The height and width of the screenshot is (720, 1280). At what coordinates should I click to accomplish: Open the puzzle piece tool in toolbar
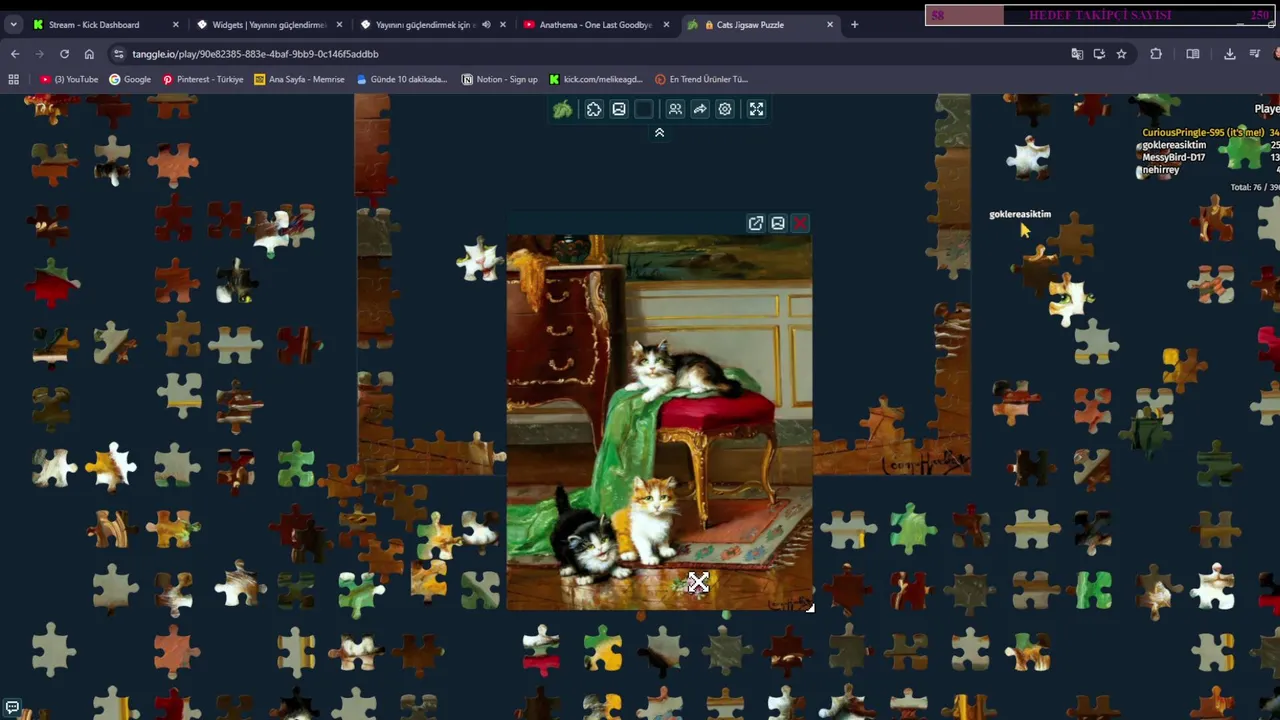(x=594, y=109)
